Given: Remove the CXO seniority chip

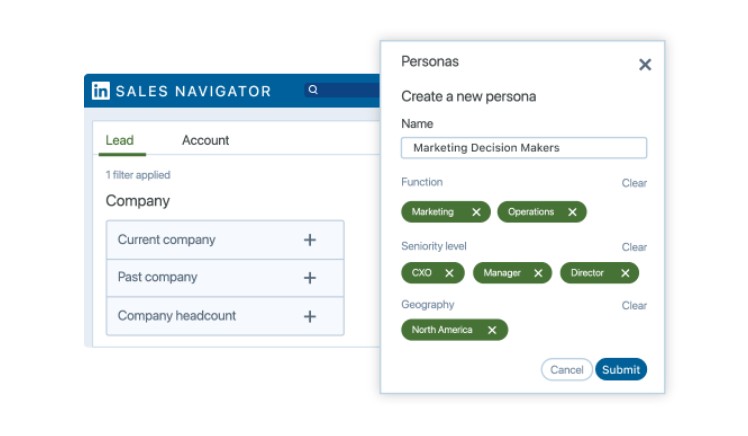Looking at the screenshot, I should 449,273.
